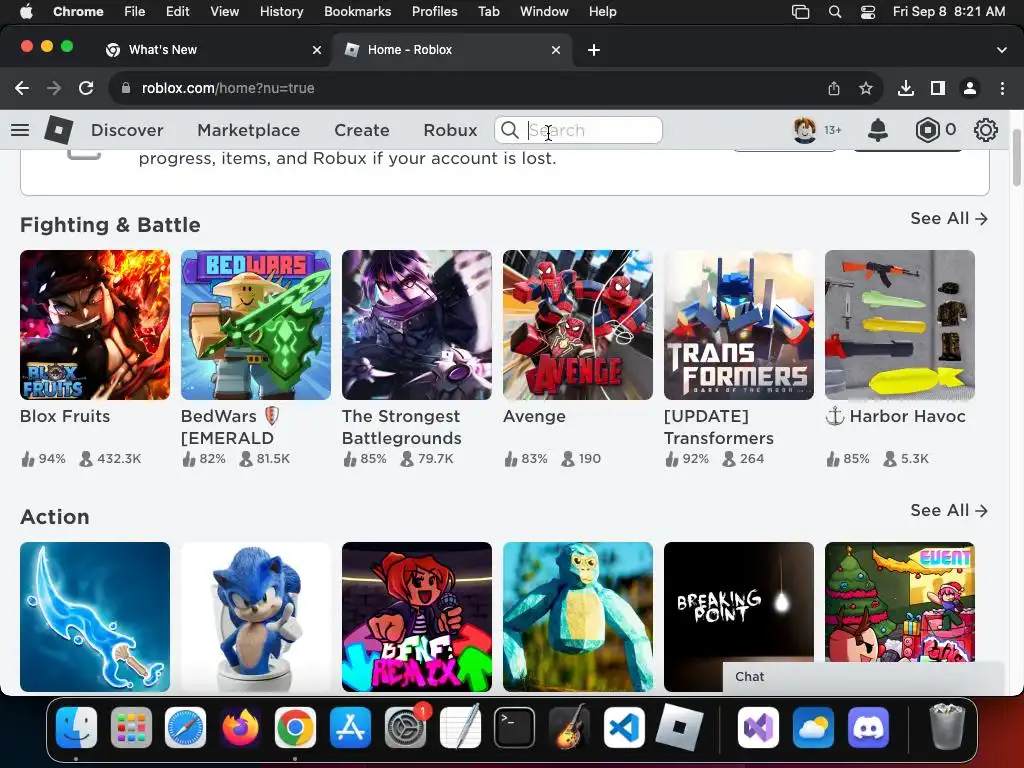1024x768 pixels.
Task: Open the Harbor Havoc thumbnail
Action: pyautogui.click(x=899, y=325)
